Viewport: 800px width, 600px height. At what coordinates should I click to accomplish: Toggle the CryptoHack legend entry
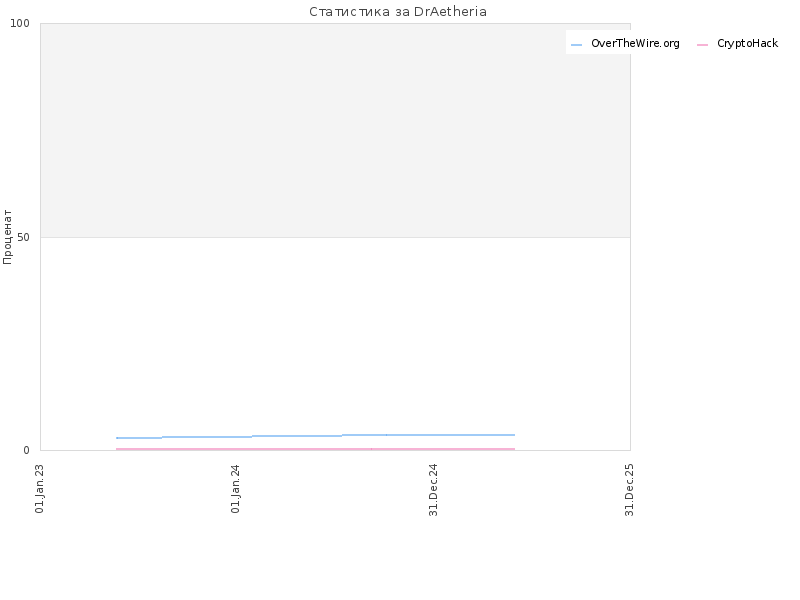pos(738,44)
